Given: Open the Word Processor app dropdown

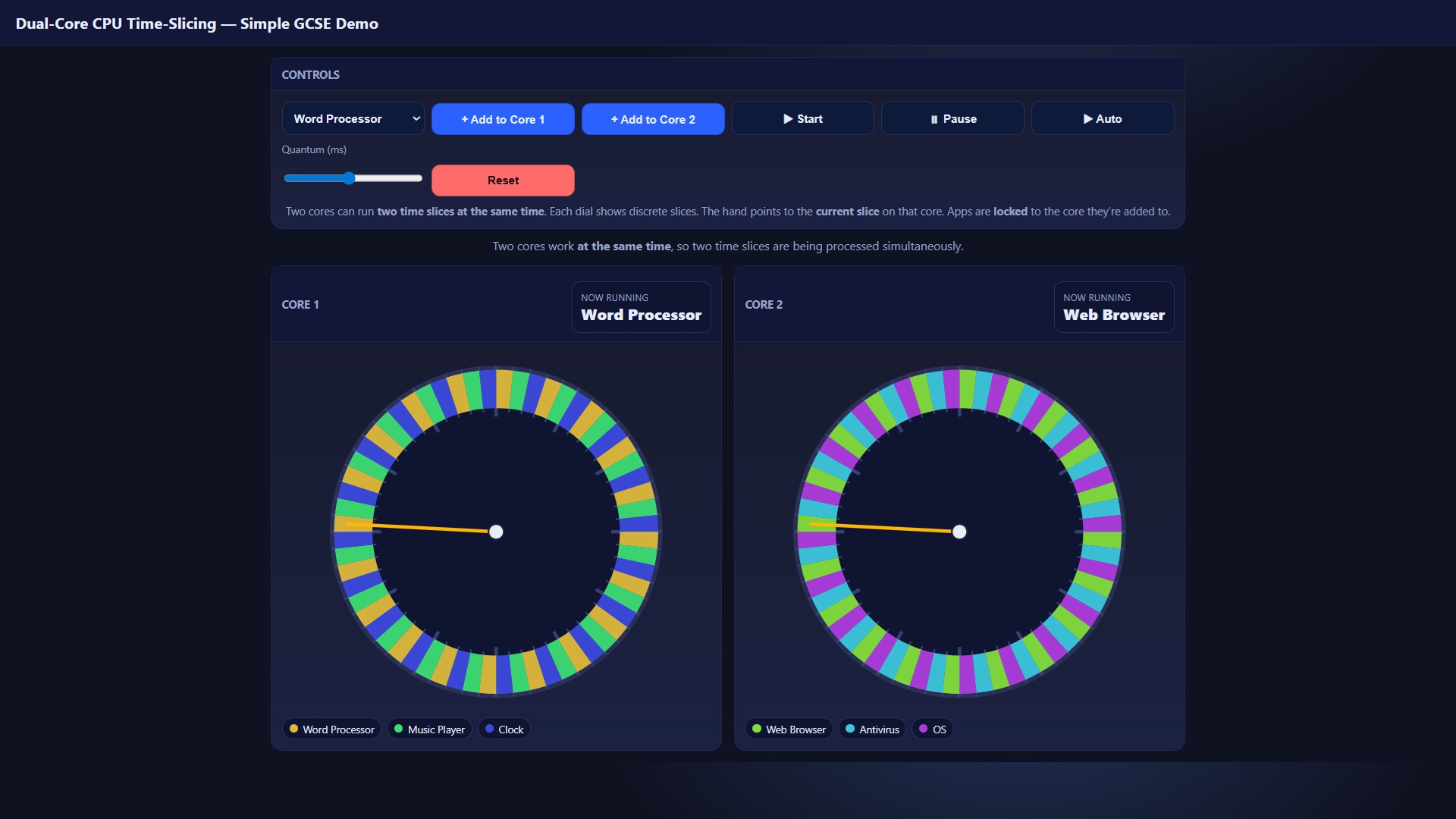Looking at the screenshot, I should tap(353, 119).
